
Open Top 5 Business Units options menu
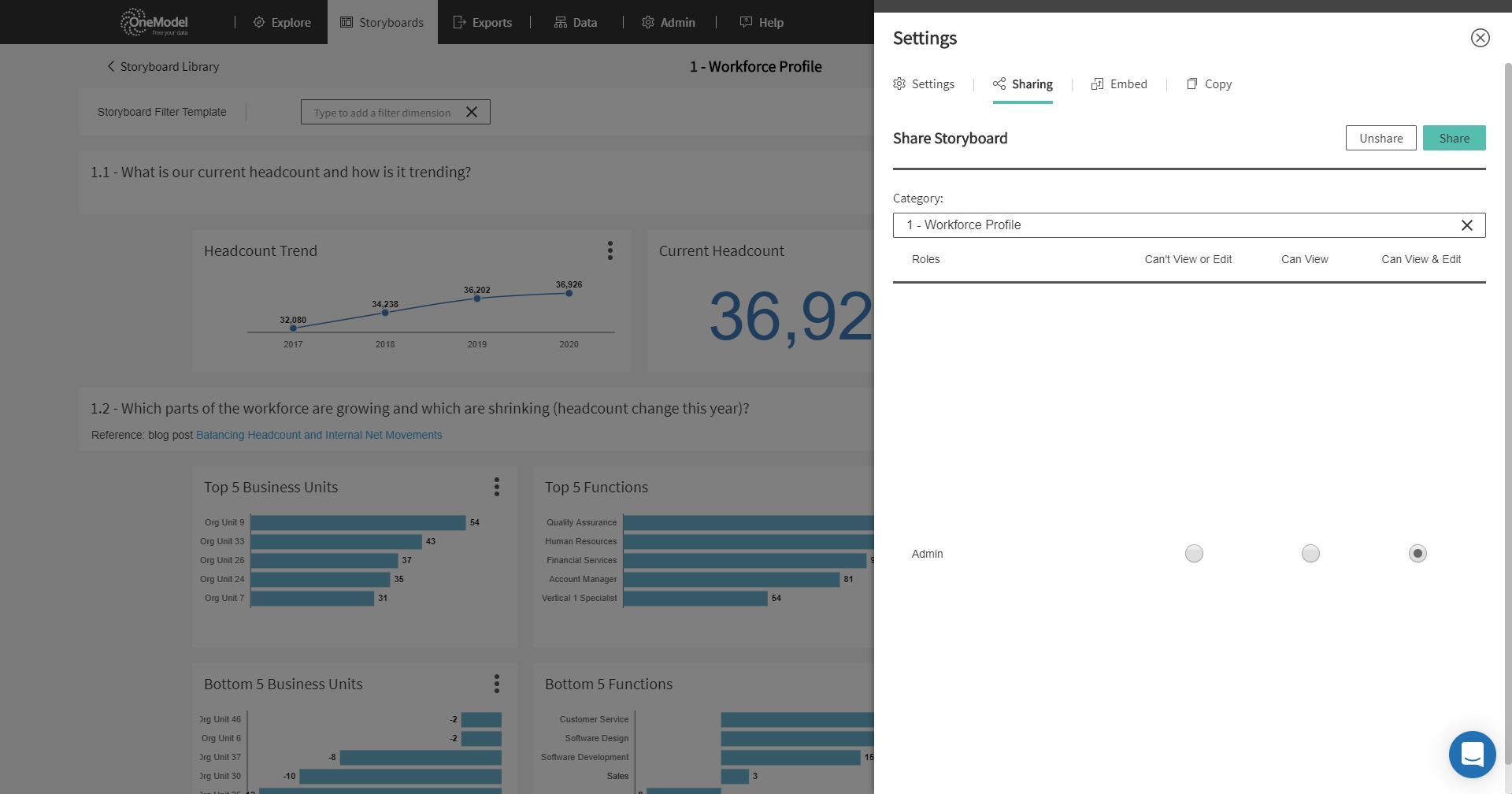click(497, 487)
